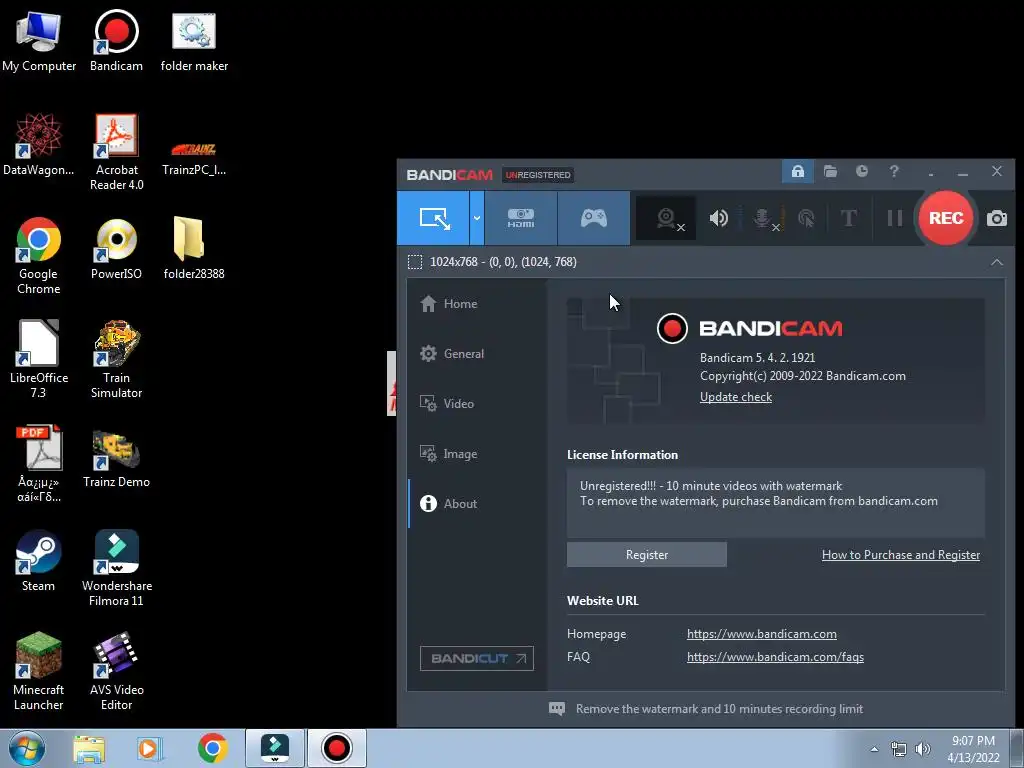
Task: Select LibreOffice 7.3 desktop icon
Action: pyautogui.click(x=39, y=359)
